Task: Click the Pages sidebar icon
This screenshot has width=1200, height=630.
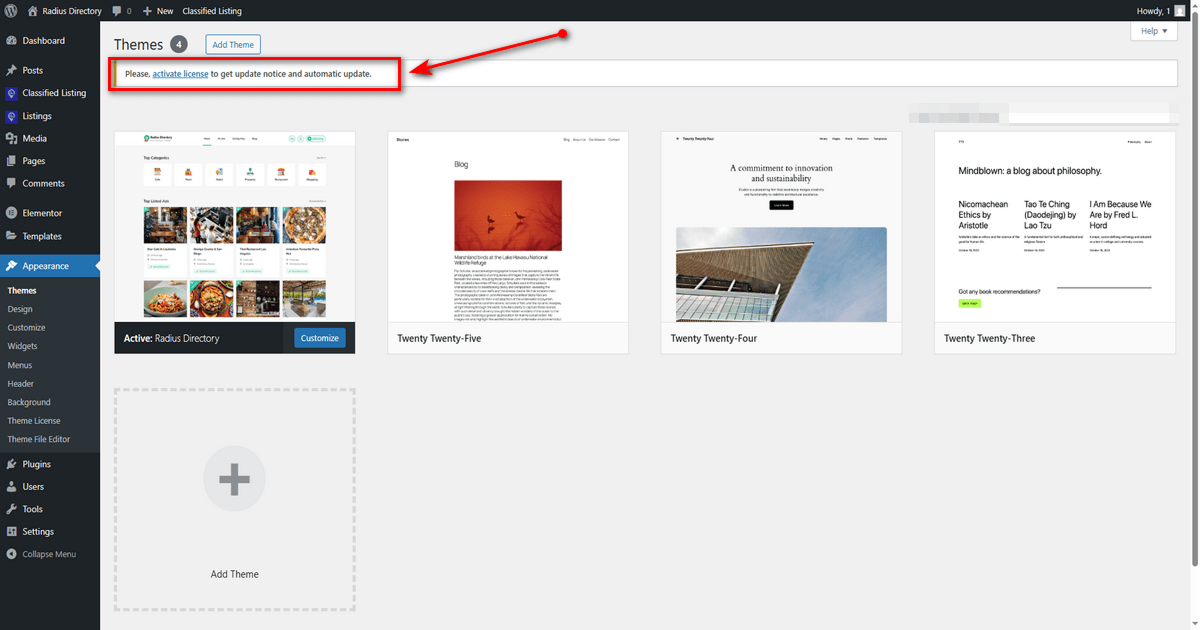Action: 11,161
